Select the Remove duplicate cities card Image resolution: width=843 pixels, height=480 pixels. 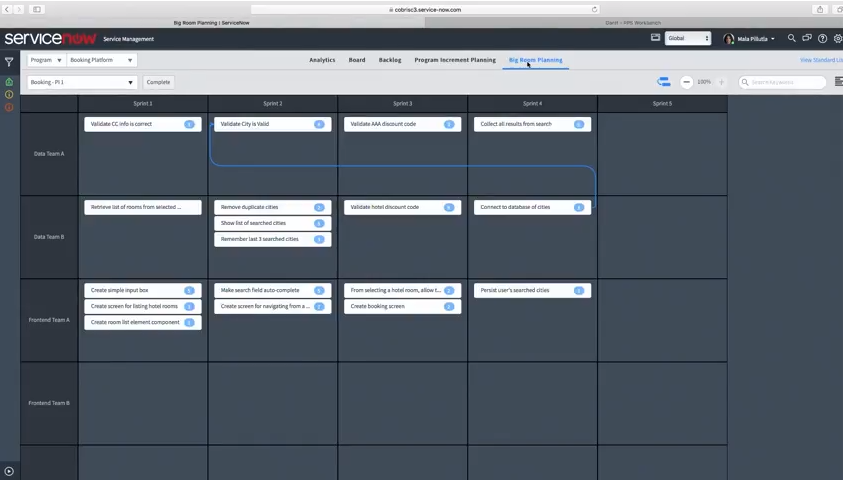click(273, 207)
